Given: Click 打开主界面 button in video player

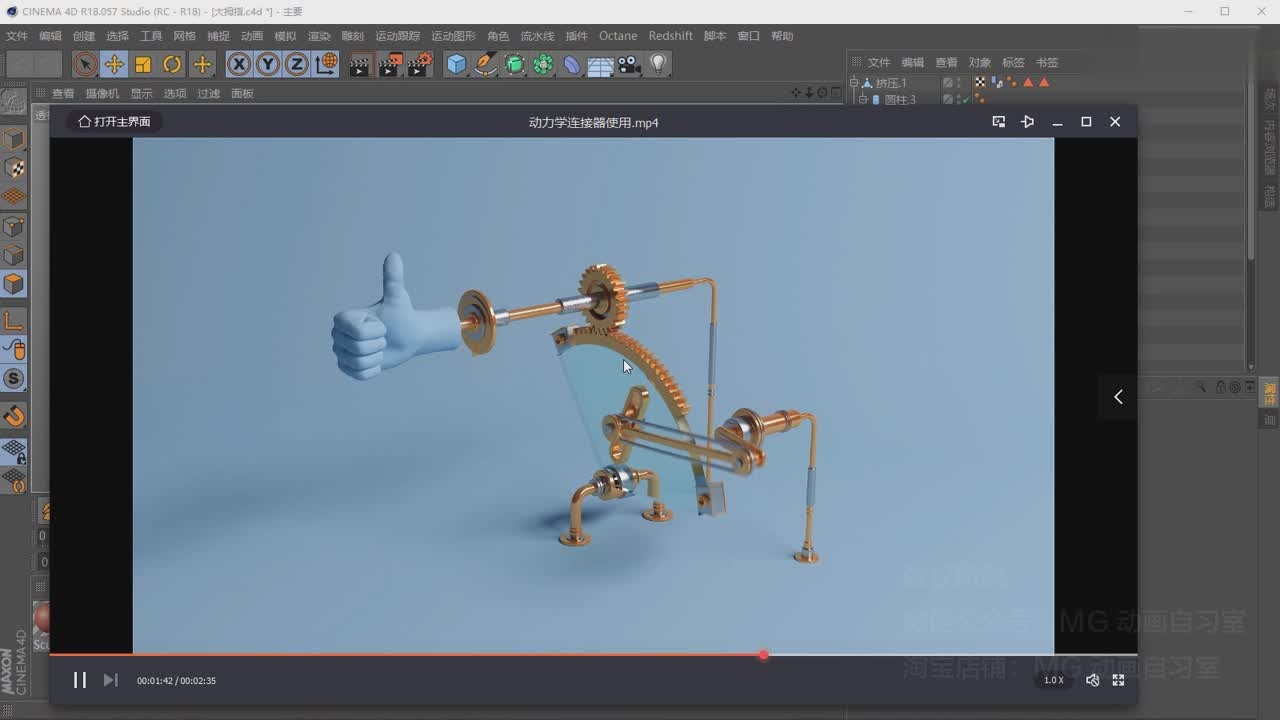Looking at the screenshot, I should click(114, 121).
